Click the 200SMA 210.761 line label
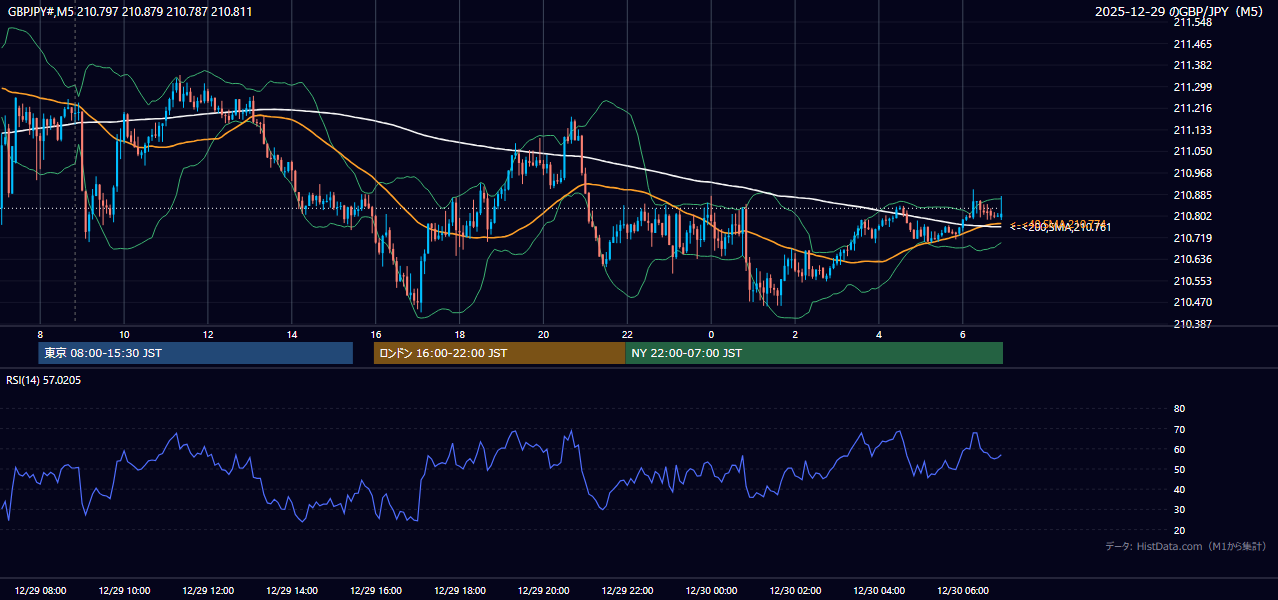Image resolution: width=1278 pixels, height=600 pixels. coord(1061,228)
